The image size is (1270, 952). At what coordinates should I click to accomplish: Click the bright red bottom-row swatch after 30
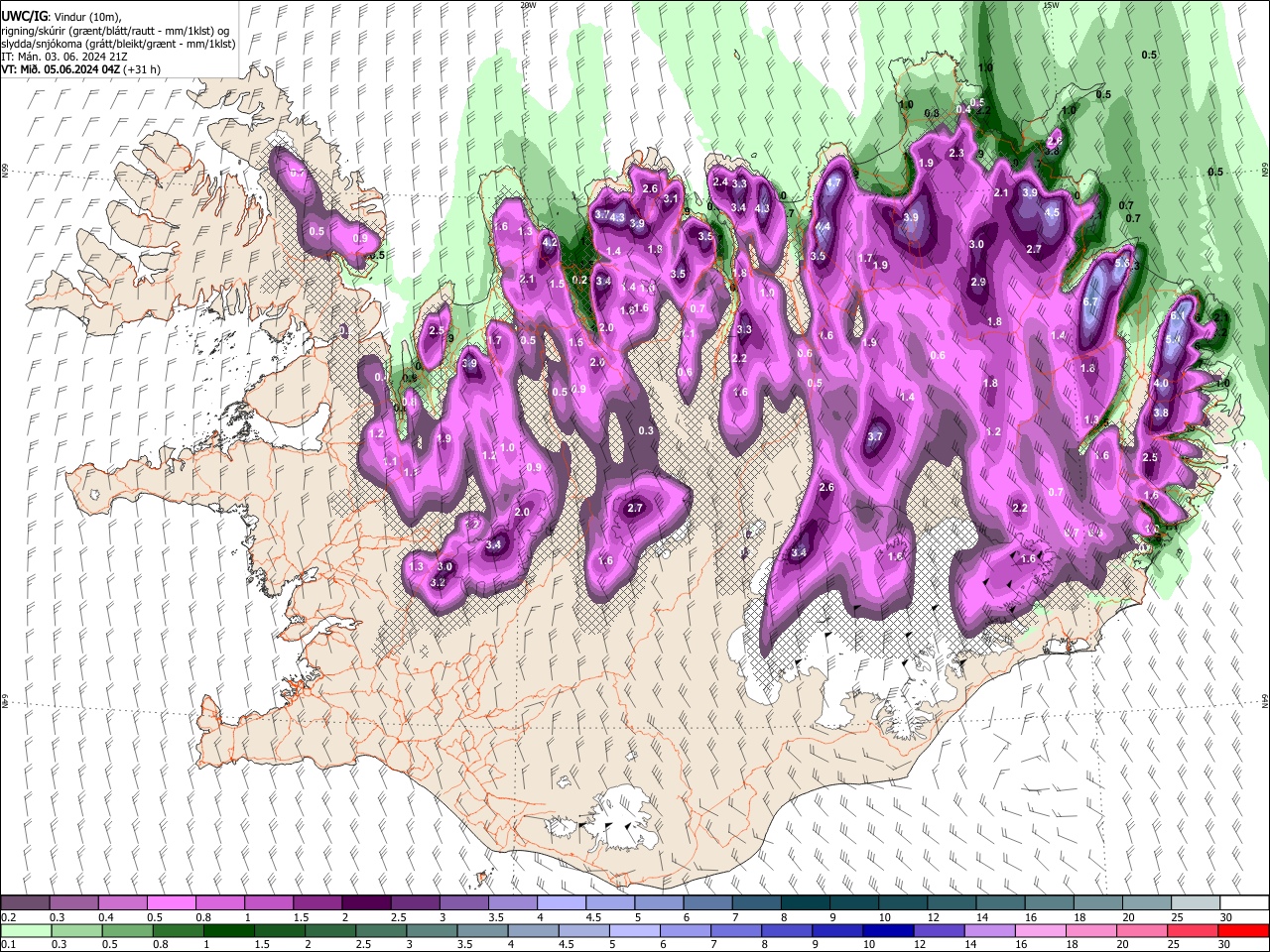(x=1242, y=930)
